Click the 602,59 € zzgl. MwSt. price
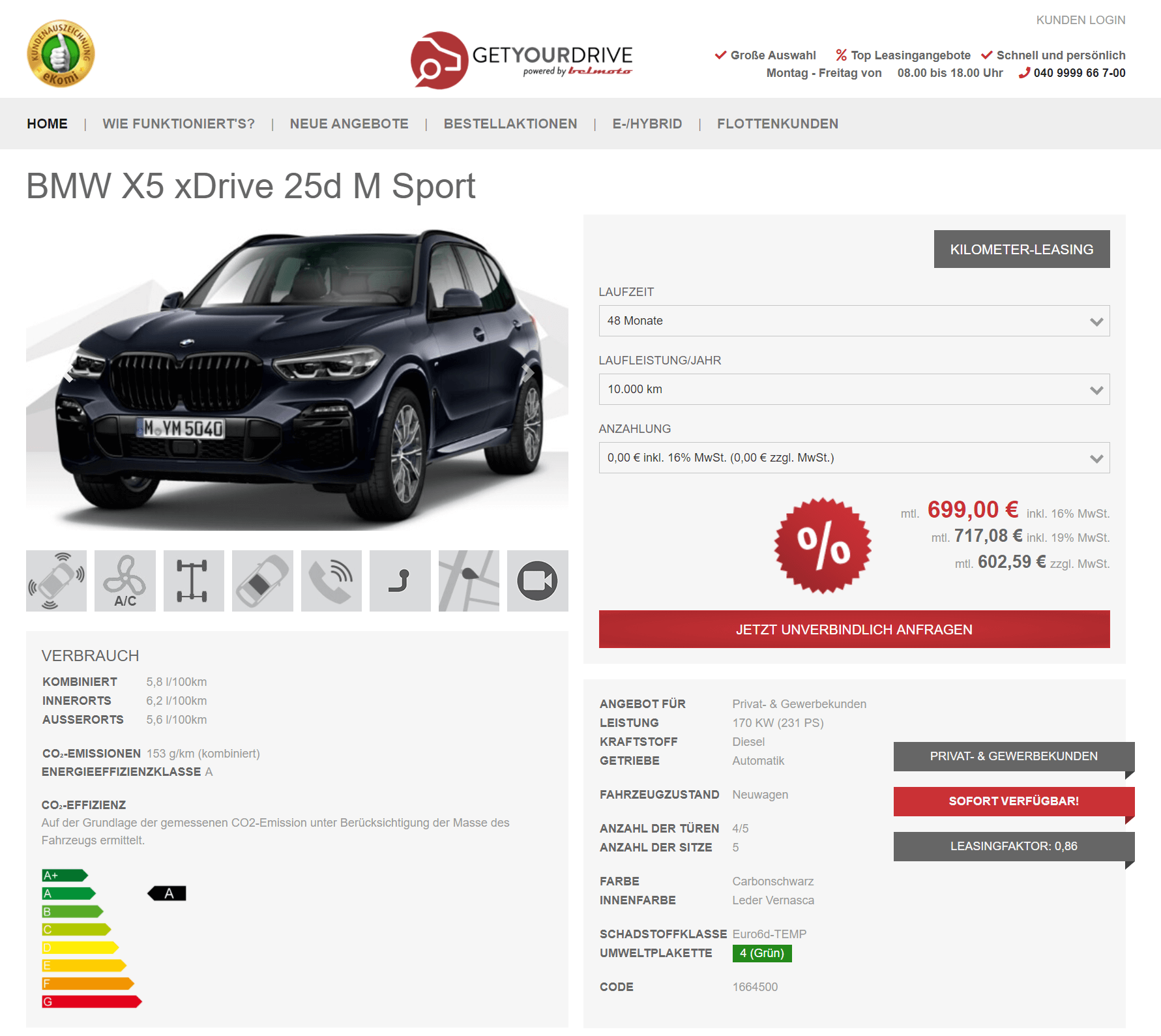 click(x=1012, y=562)
